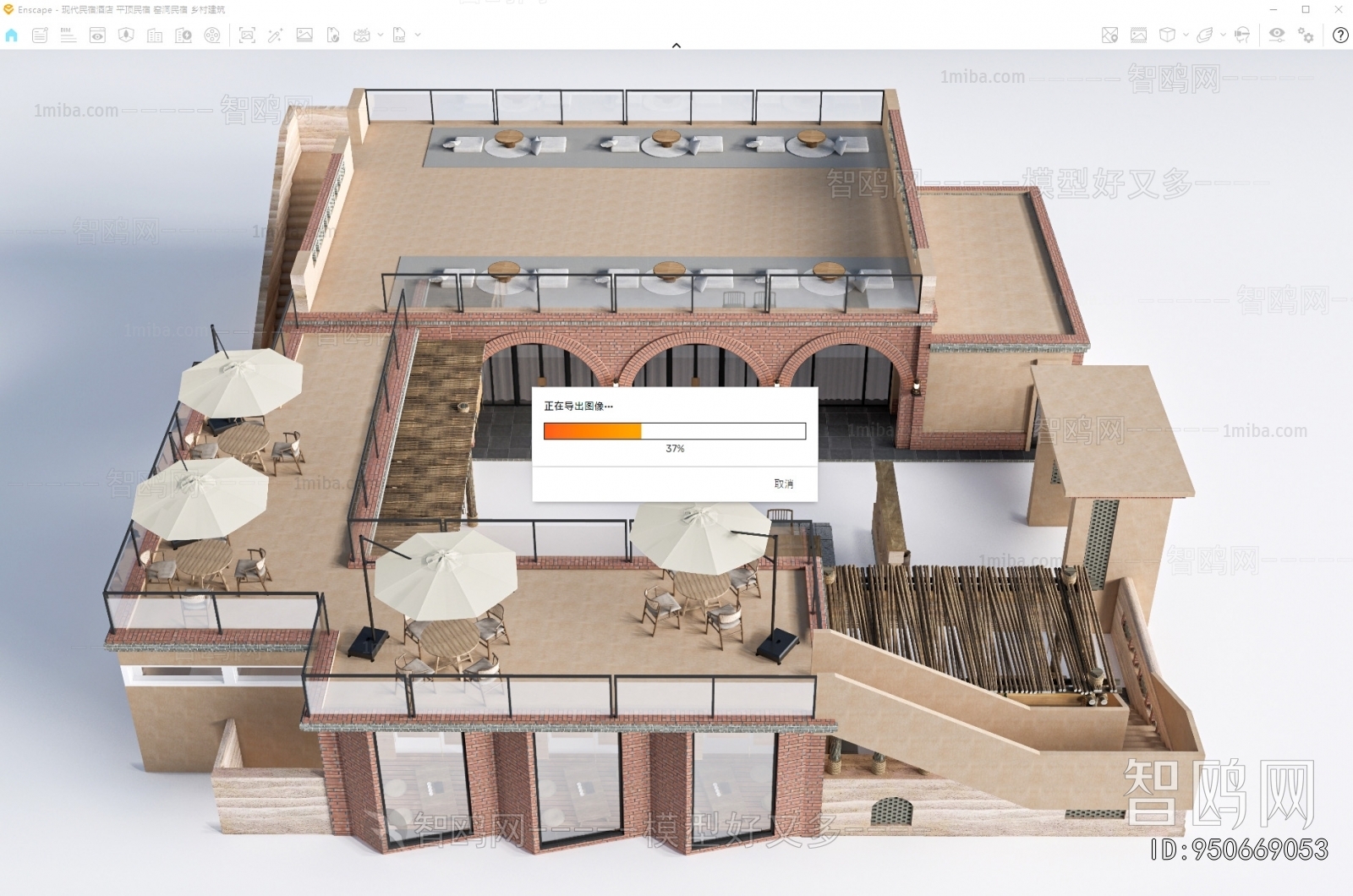Click the Help question mark icon

click(x=1340, y=35)
